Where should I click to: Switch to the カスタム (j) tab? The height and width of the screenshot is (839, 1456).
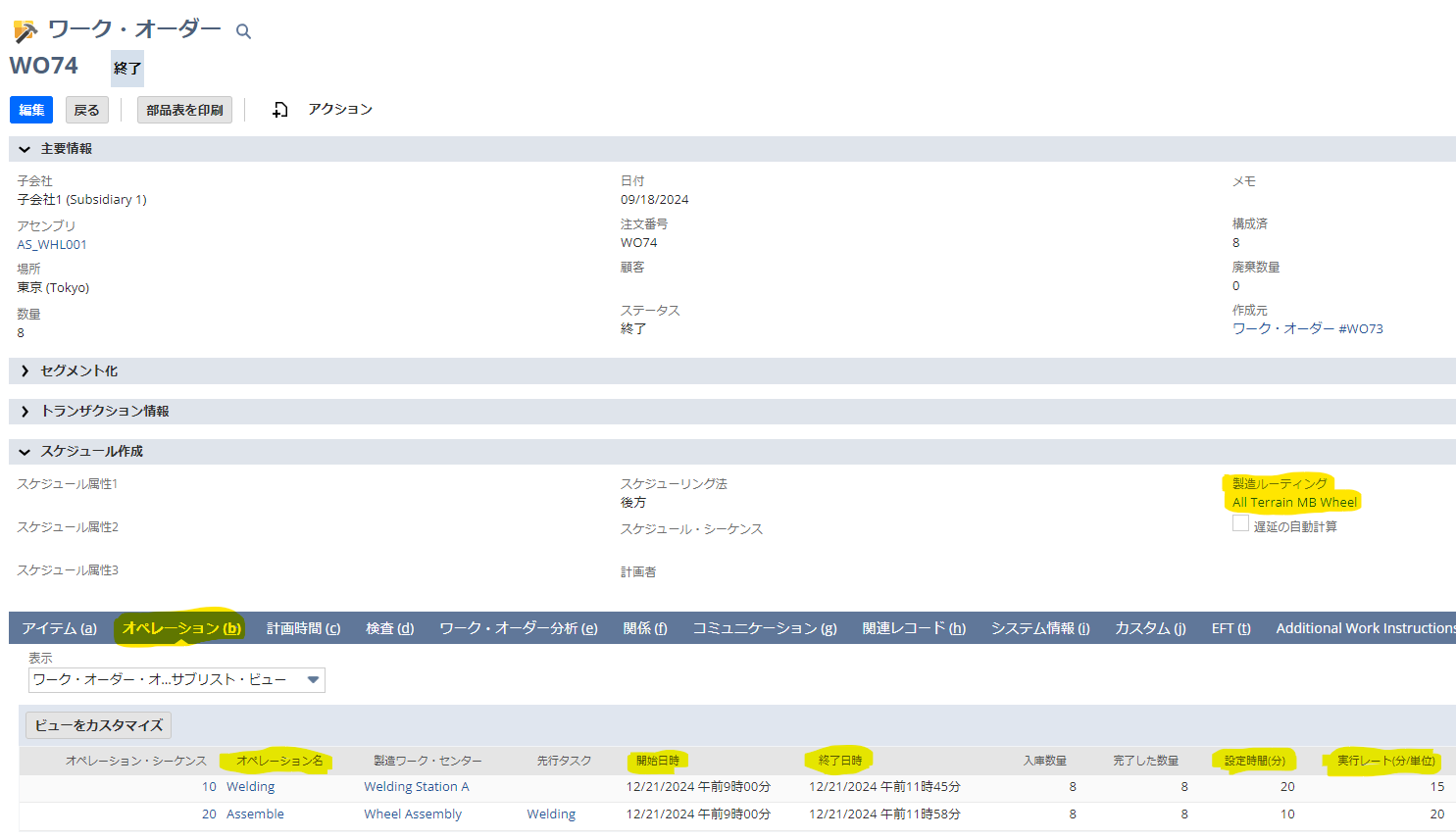click(x=1150, y=628)
